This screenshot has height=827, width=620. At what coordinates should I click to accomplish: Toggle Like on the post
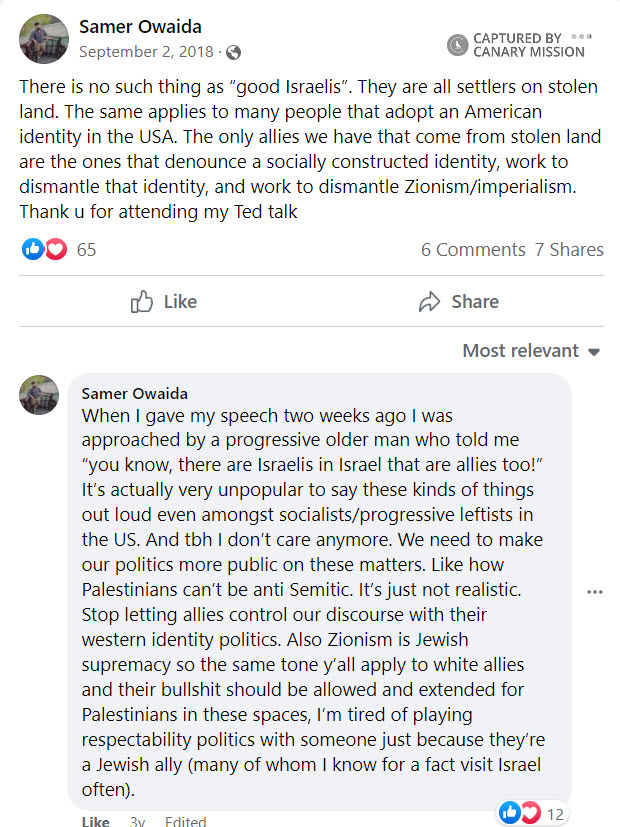(164, 301)
